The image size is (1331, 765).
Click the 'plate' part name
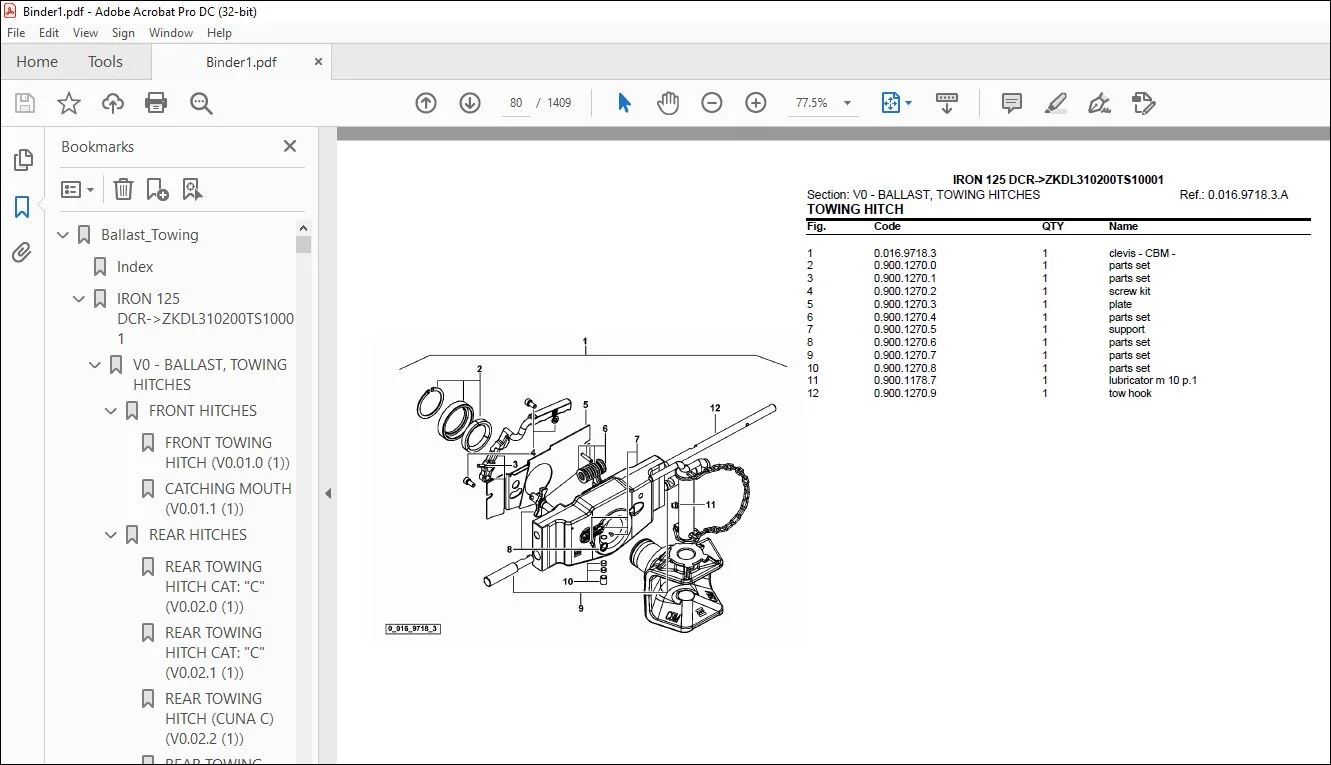(1121, 305)
